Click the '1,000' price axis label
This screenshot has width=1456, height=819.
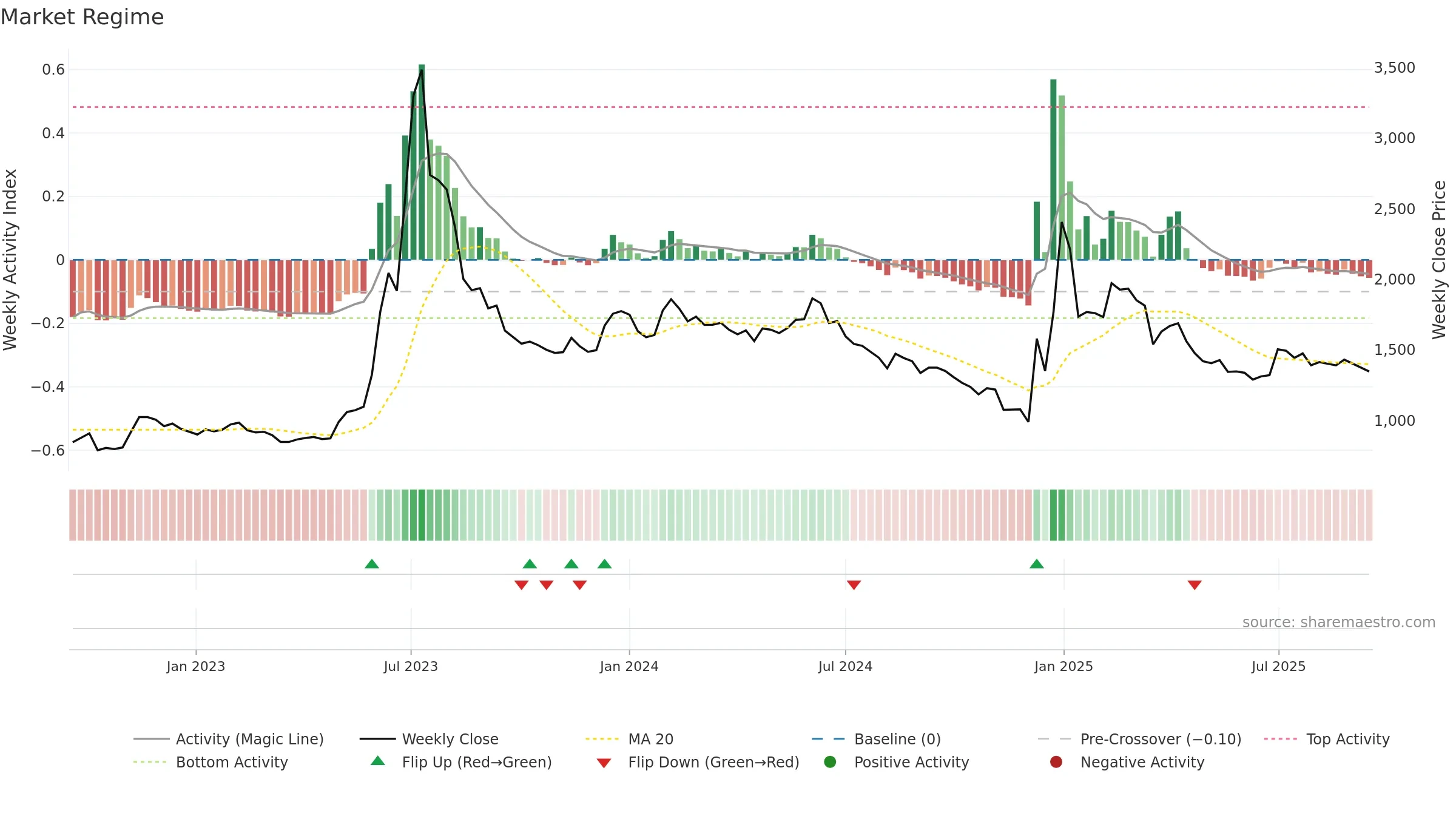[1395, 420]
